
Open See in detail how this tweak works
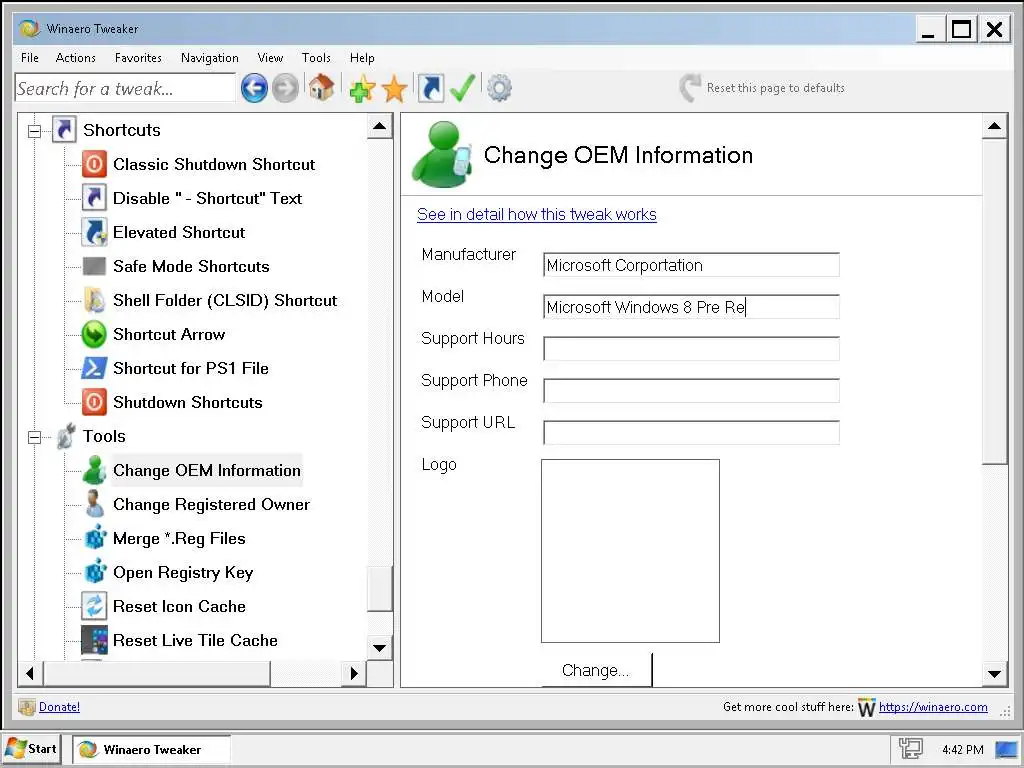(537, 214)
